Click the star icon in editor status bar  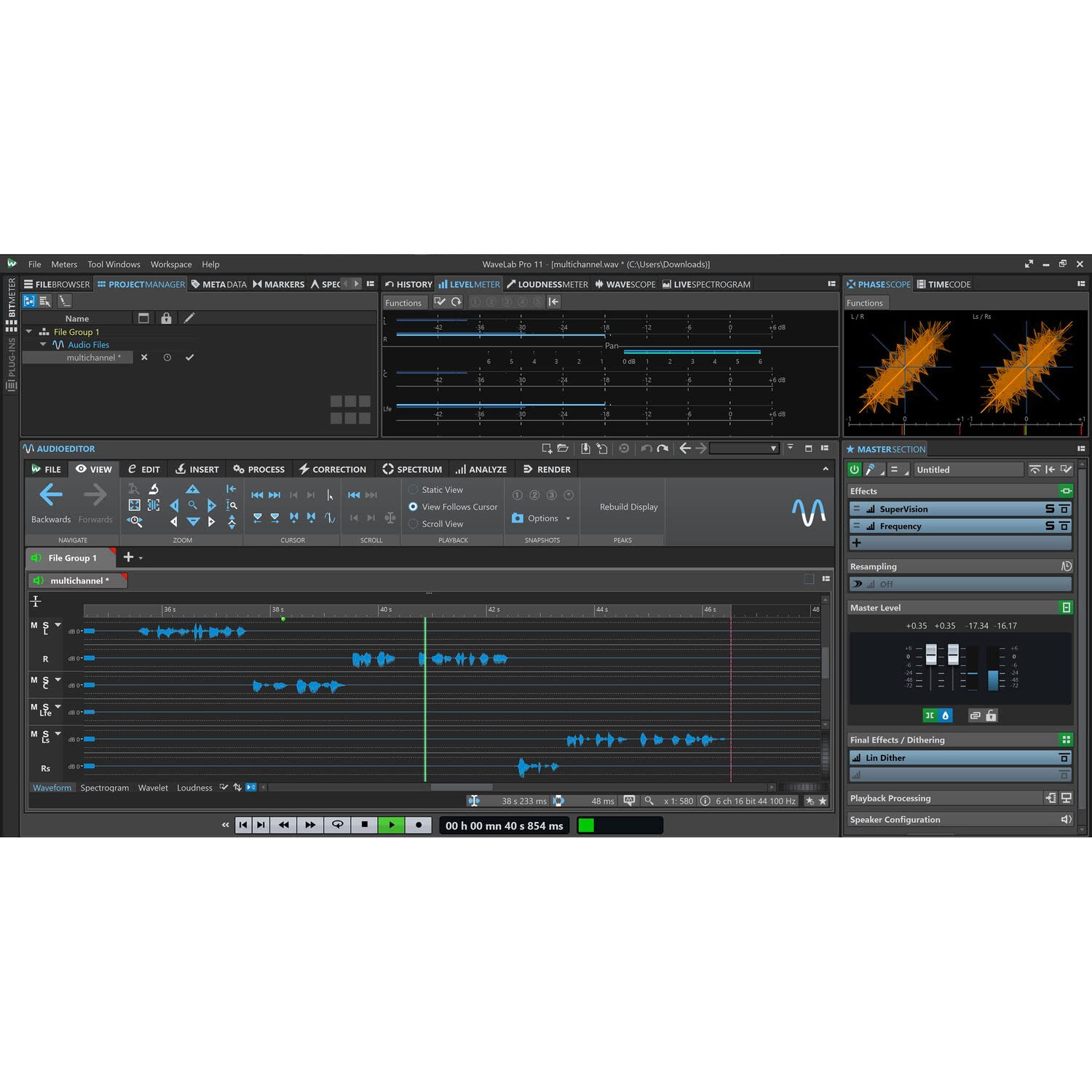(823, 801)
